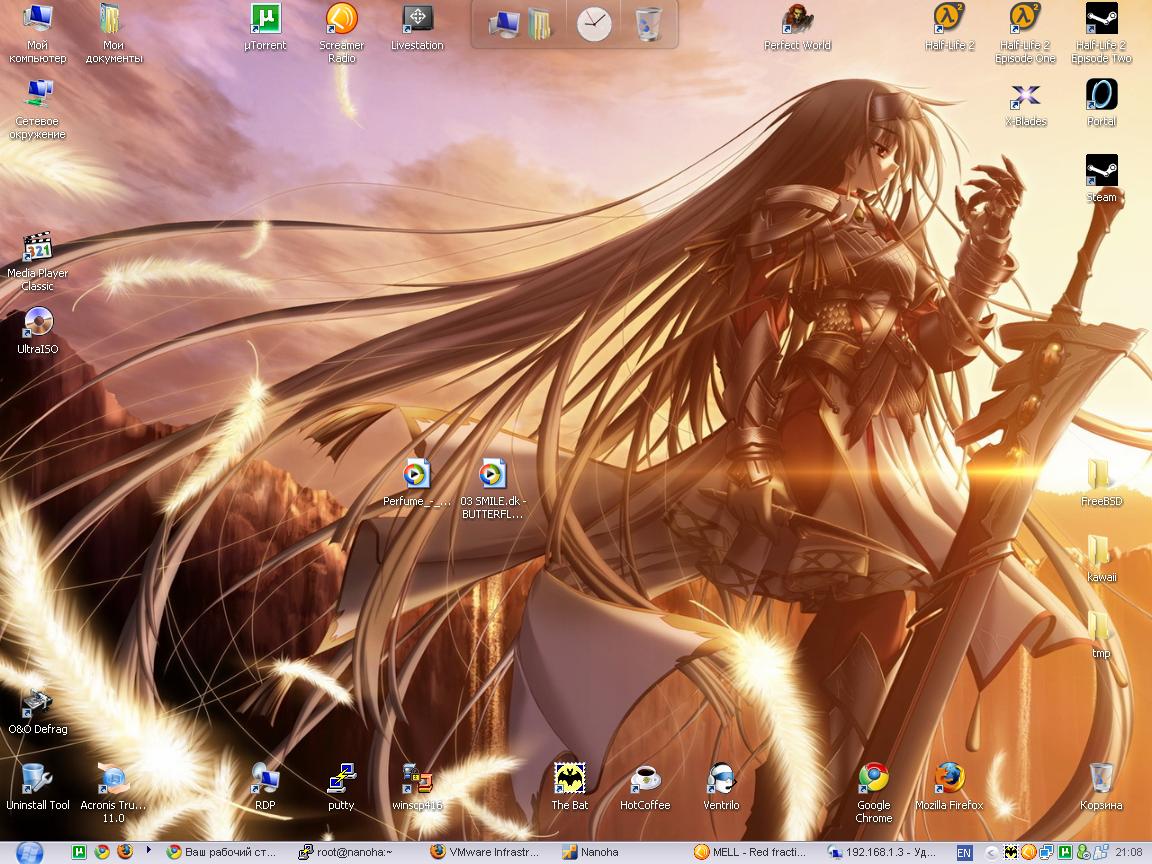The image size is (1152, 864).
Task: Expand hidden tray icons arrow
Action: 991,853
